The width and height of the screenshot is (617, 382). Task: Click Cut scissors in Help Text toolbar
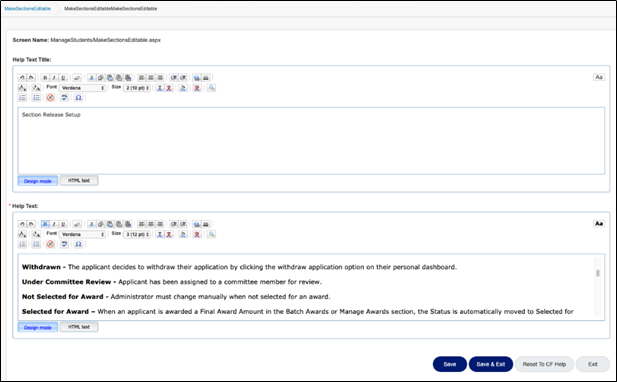91,224
